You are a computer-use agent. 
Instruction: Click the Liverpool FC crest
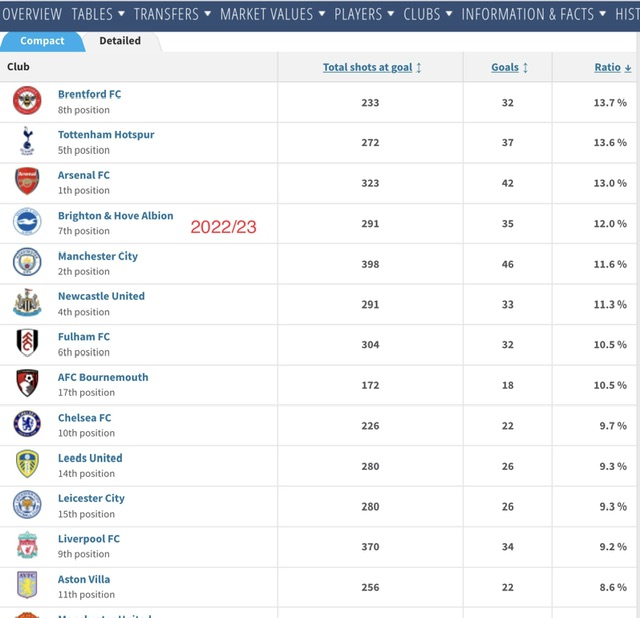27,545
